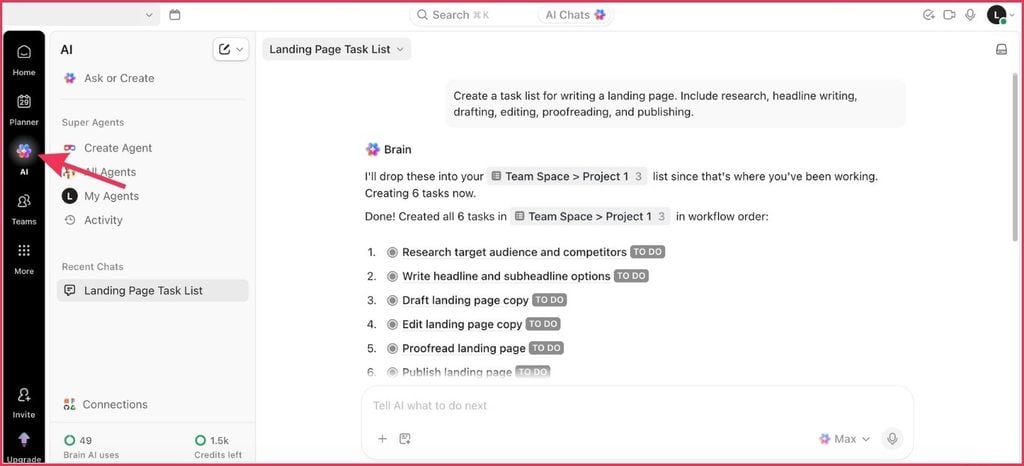
Task: Expand the Landing Page Task List dropdown
Action: 337,49
